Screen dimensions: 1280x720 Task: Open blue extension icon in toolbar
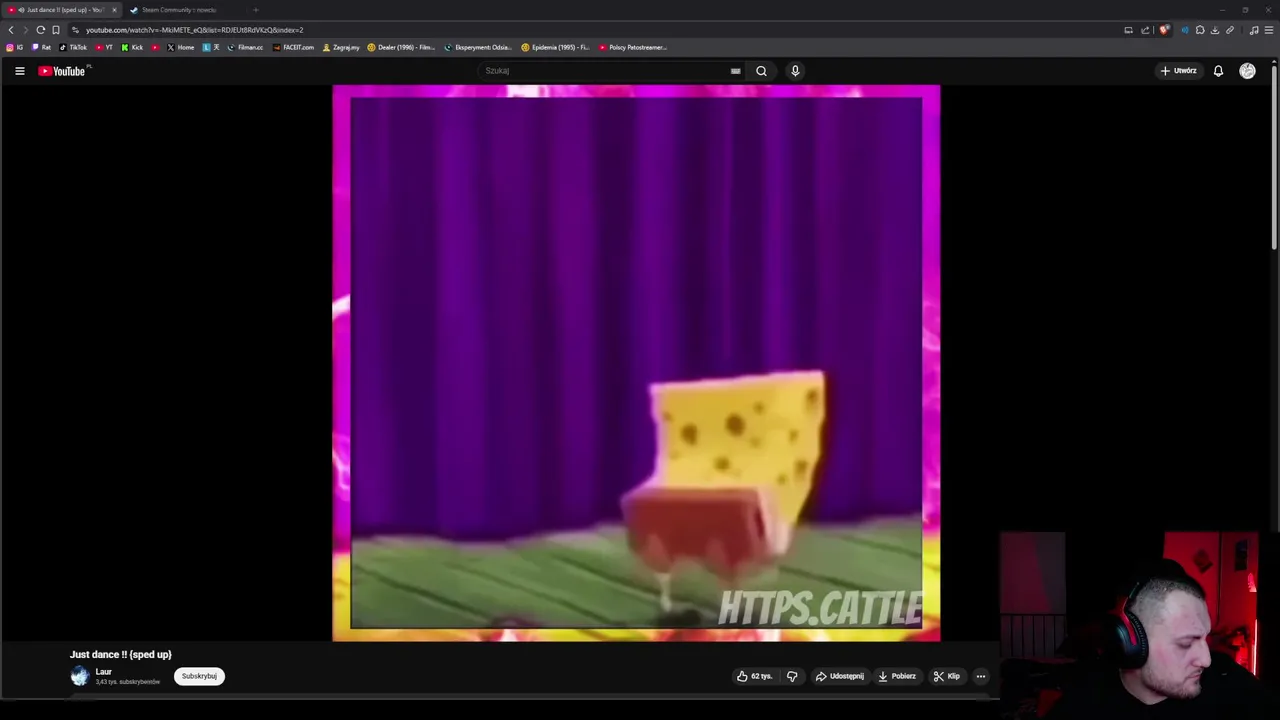pyautogui.click(x=1185, y=30)
